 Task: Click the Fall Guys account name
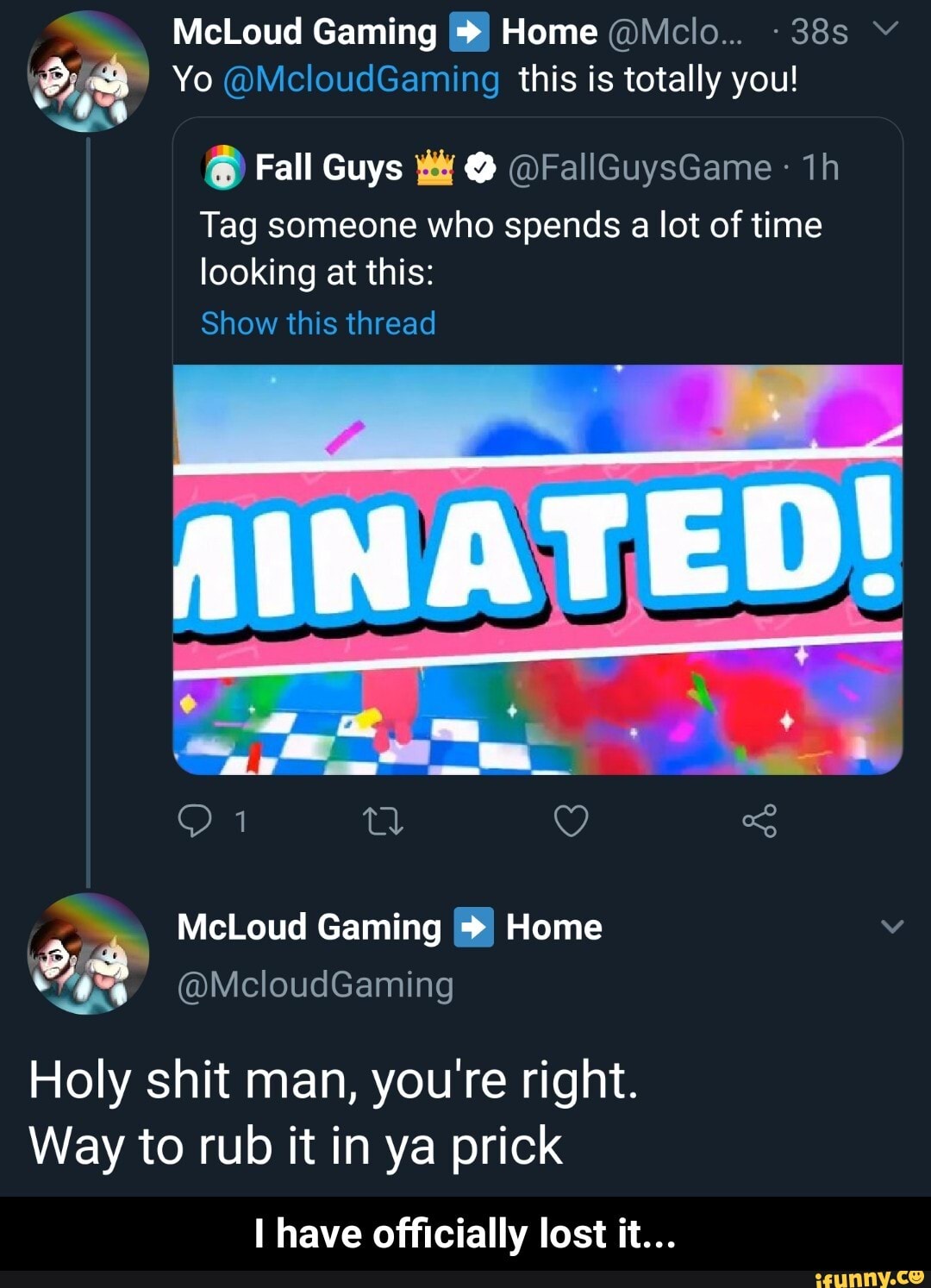pos(328,168)
